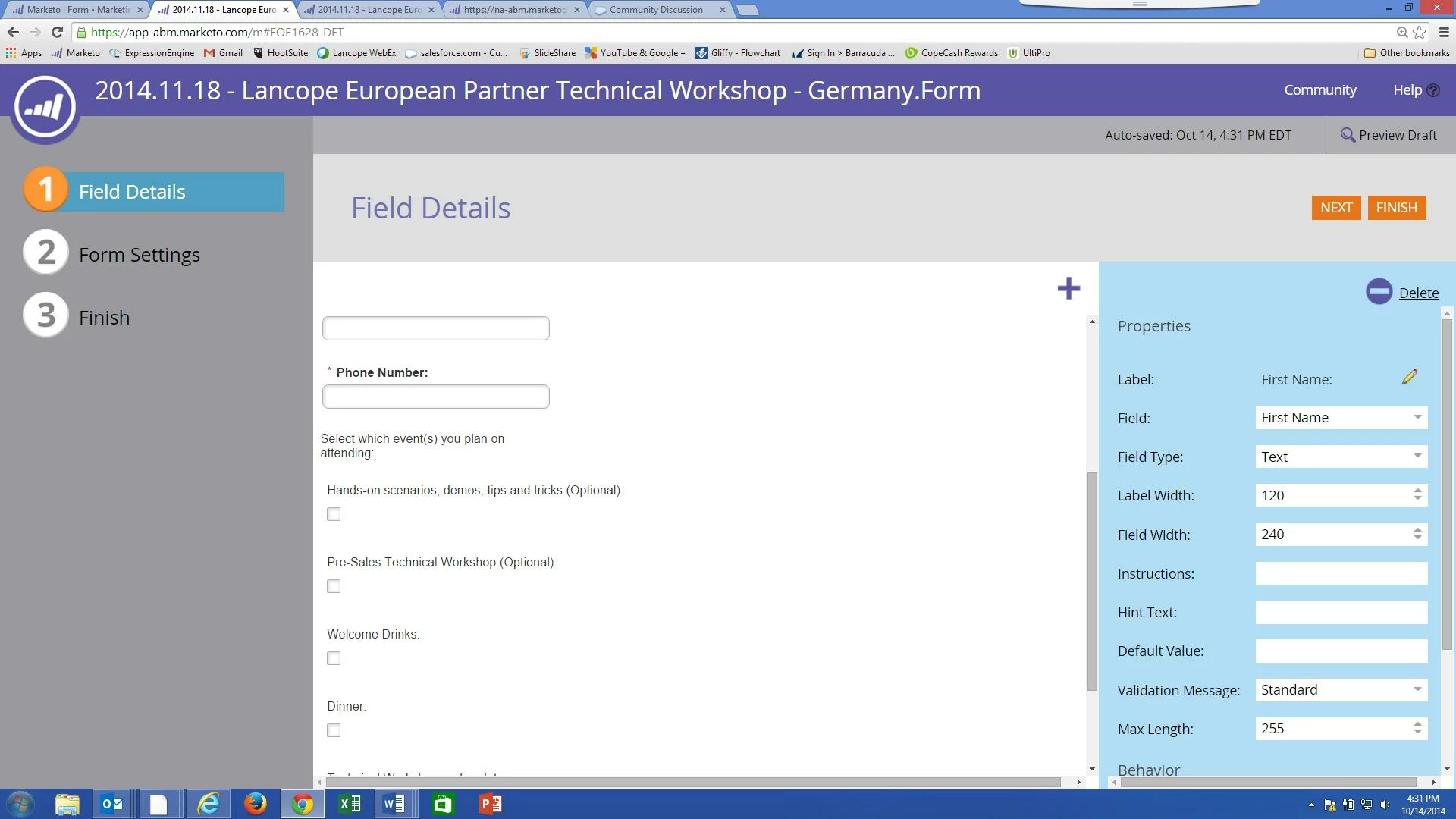Expand the Field Type dropdown
Screen dimensions: 1456x819
[1341, 457]
